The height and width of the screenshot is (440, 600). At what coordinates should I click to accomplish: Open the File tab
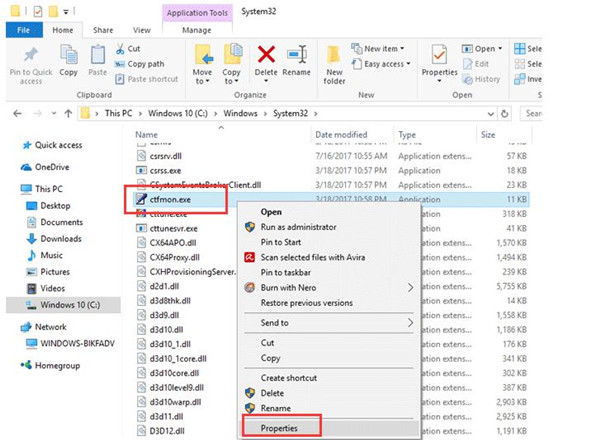(x=24, y=30)
